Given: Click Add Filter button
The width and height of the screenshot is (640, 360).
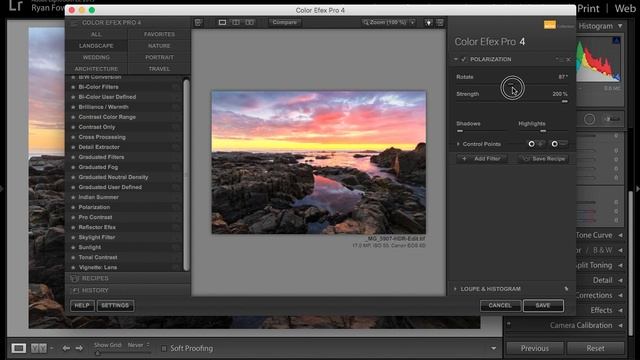Looking at the screenshot, I should pyautogui.click(x=482, y=159).
